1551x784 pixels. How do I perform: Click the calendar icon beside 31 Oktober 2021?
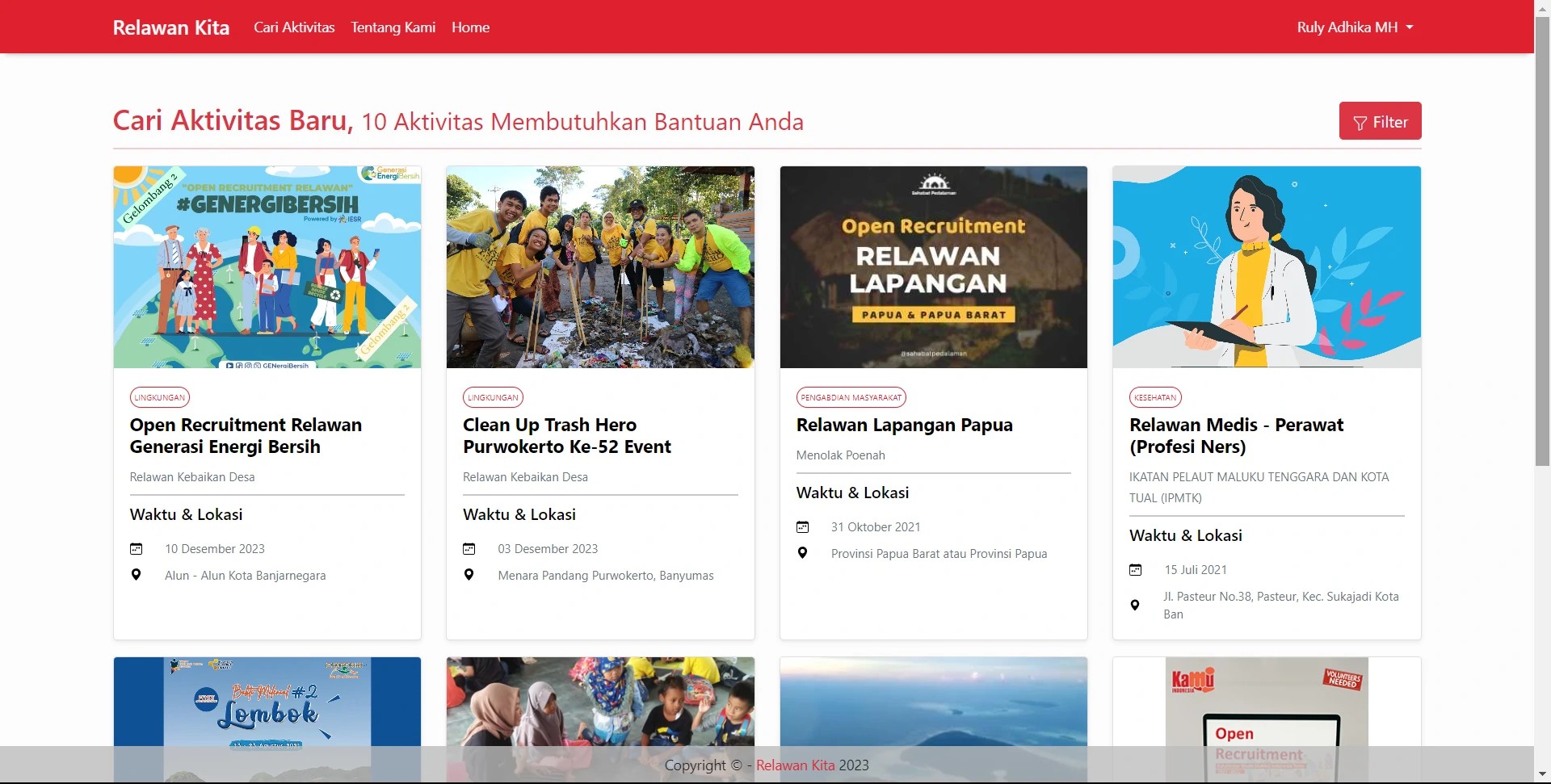click(802, 527)
